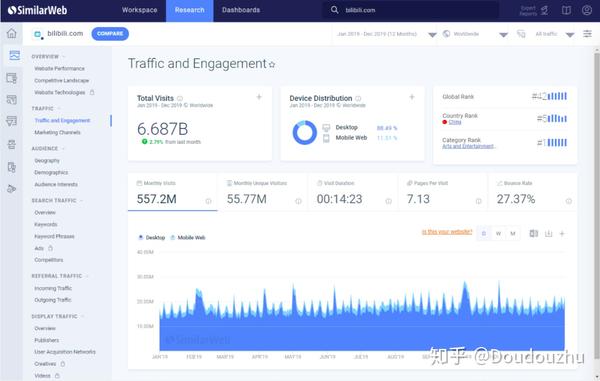Open the user account profile icon
600x381 pixels.
point(587,10)
